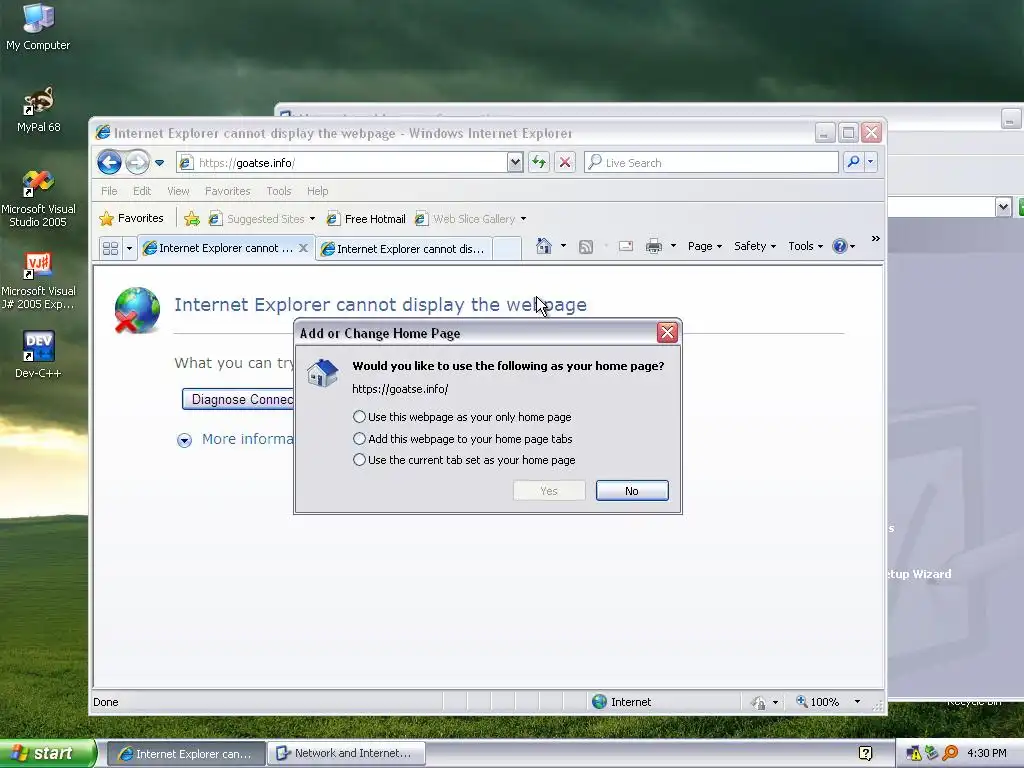Click the 100% zoom level button
This screenshot has width=1024, height=768.
pos(817,702)
